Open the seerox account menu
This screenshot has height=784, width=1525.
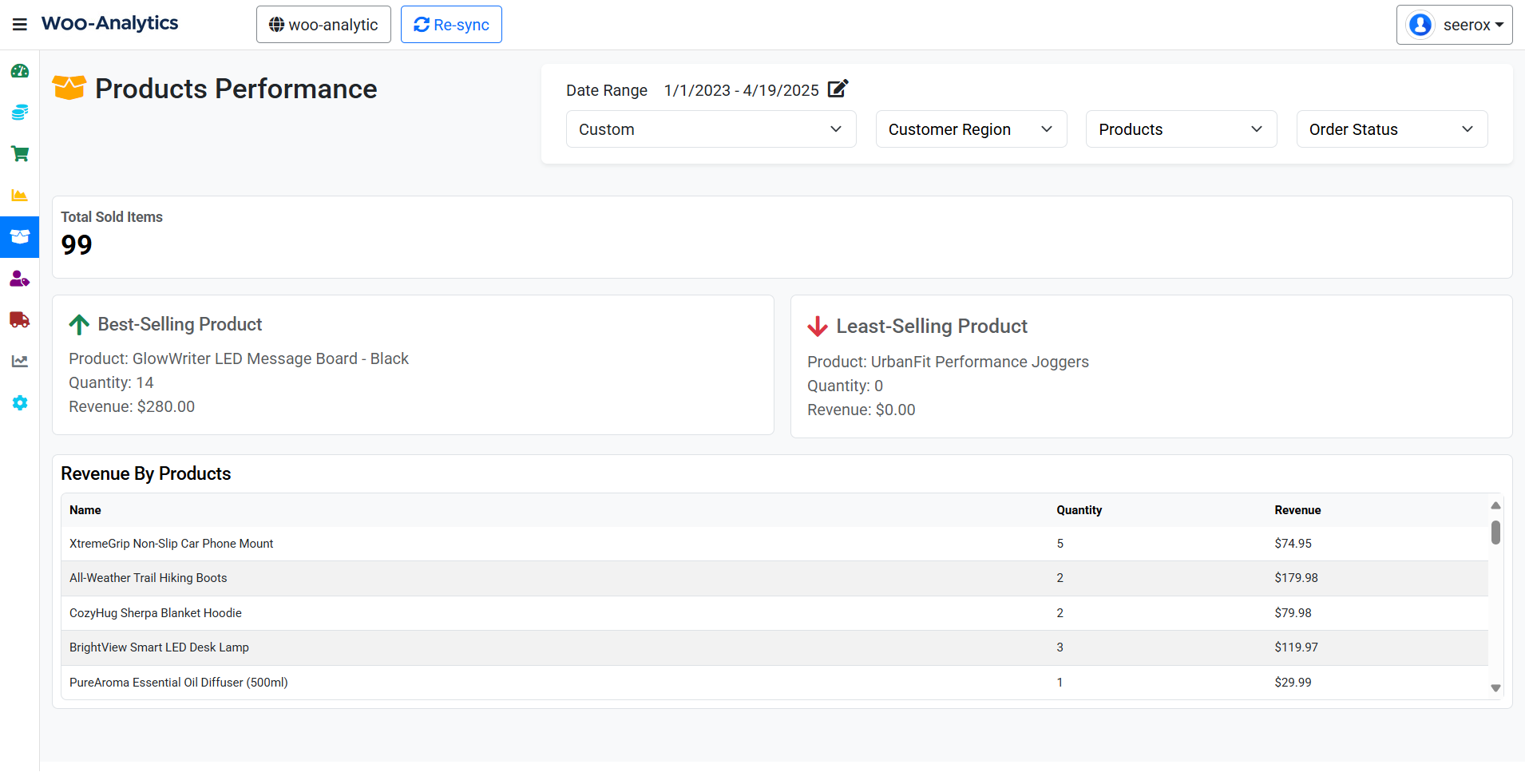1453,24
